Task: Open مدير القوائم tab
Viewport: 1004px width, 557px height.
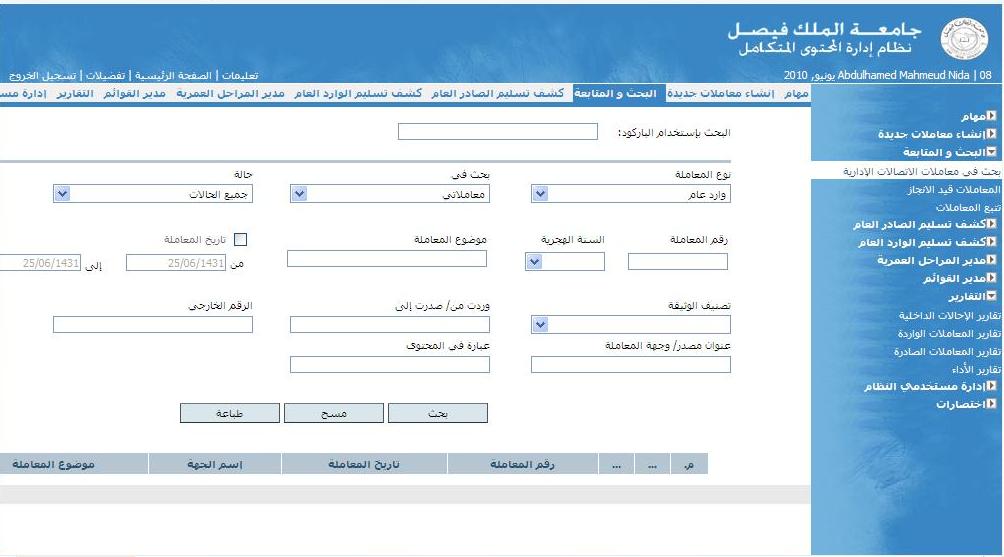Action: pos(134,93)
